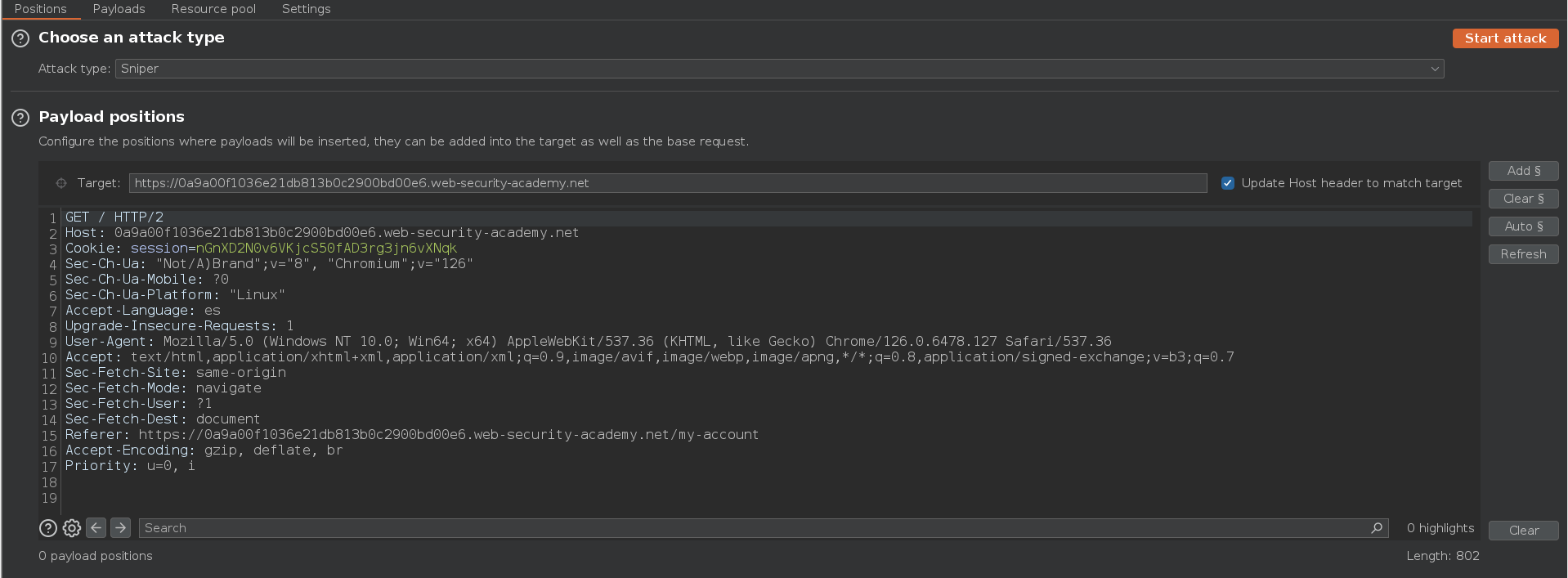Viewport: 1568px width, 578px height.
Task: Click the Priority: u=0, i line
Action: (131, 466)
